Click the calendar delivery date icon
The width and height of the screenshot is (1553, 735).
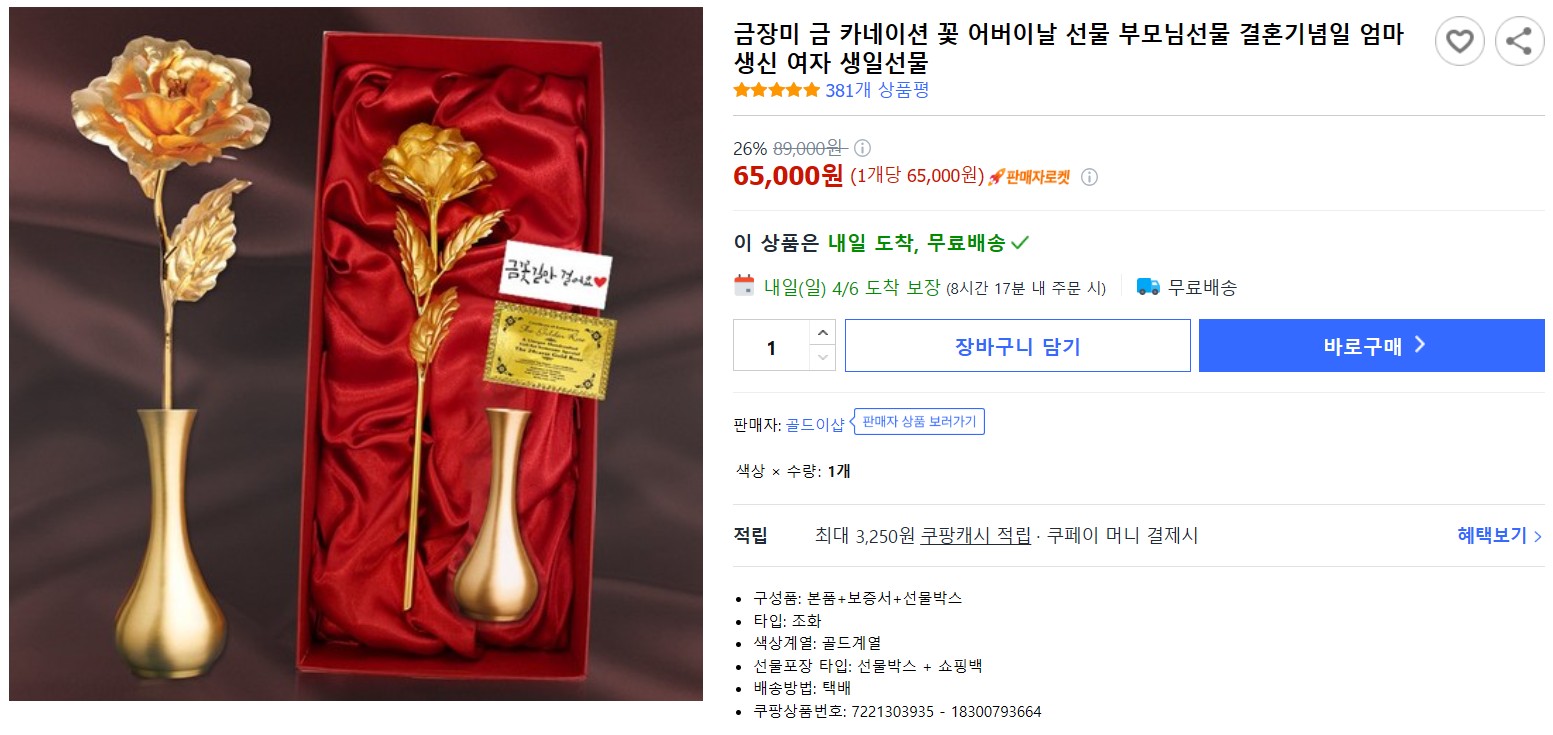pos(744,286)
